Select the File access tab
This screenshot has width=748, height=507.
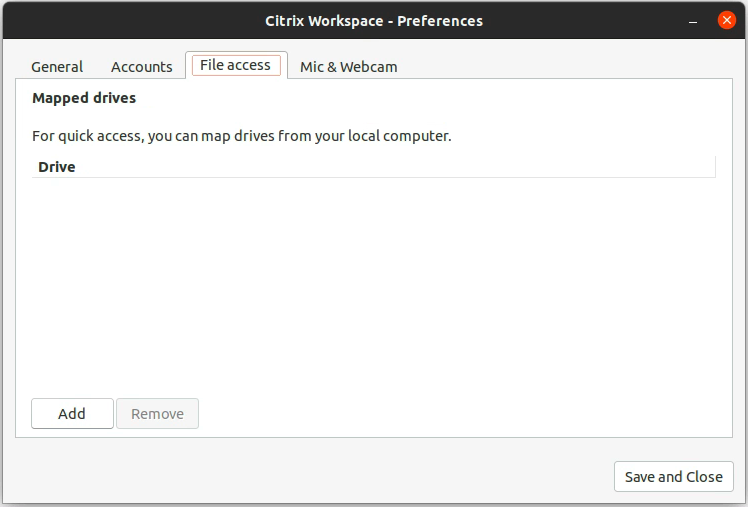tap(236, 65)
